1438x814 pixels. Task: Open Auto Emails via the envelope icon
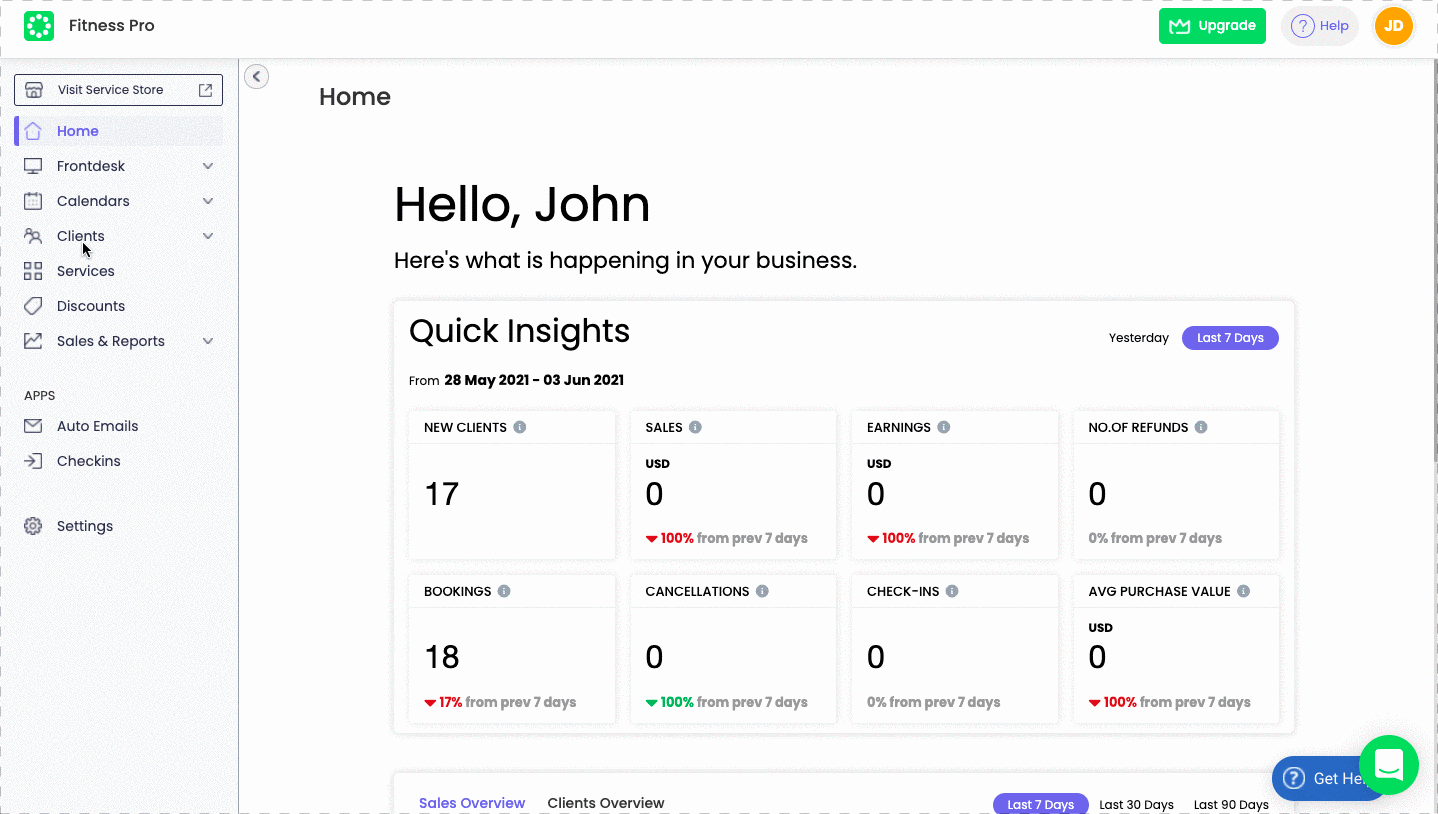33,425
